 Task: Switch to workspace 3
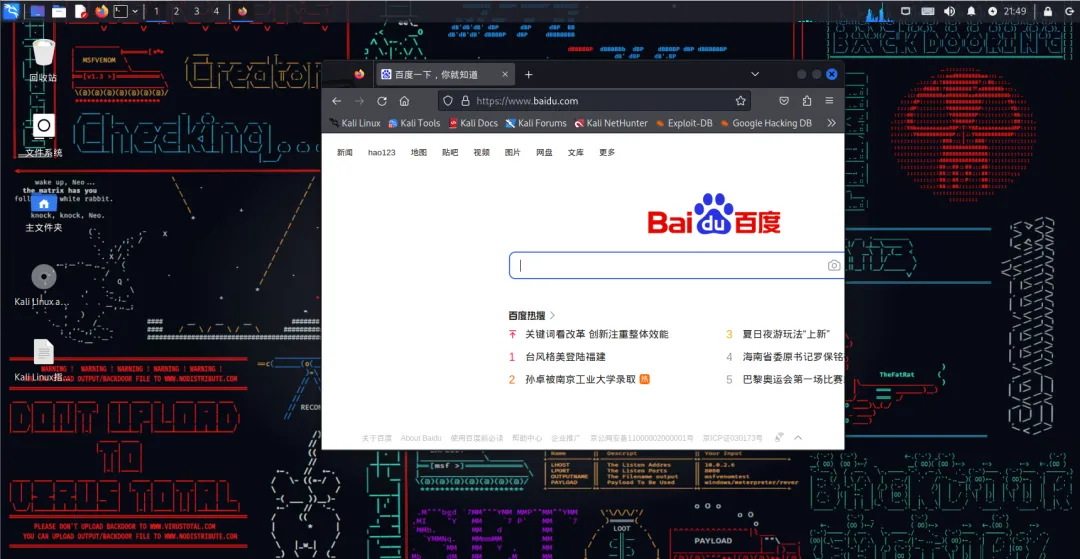click(196, 11)
